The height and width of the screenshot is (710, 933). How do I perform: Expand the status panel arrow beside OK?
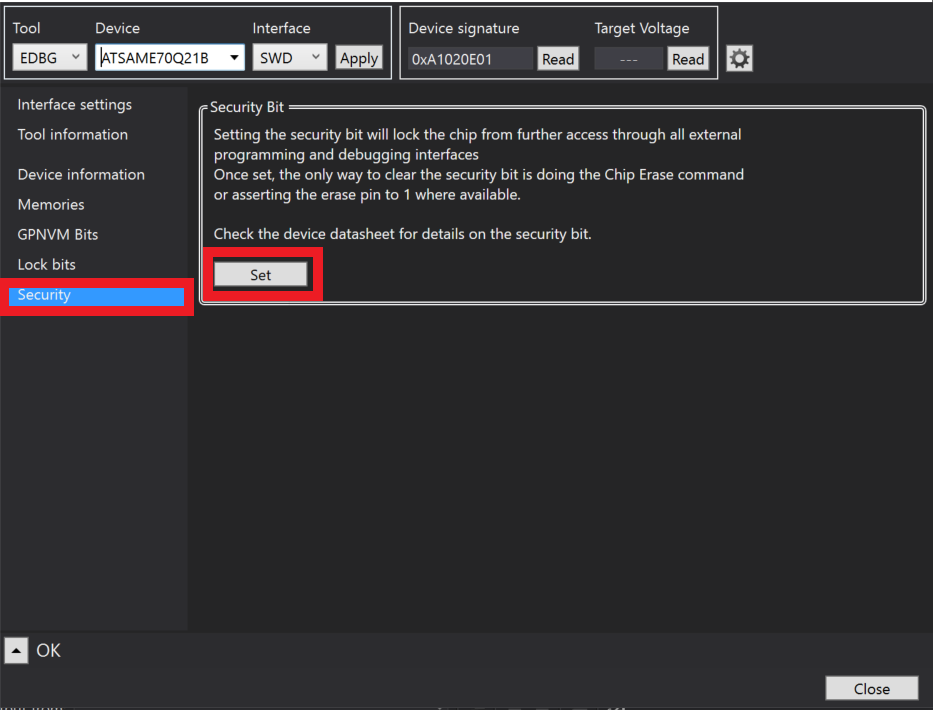(x=17, y=651)
